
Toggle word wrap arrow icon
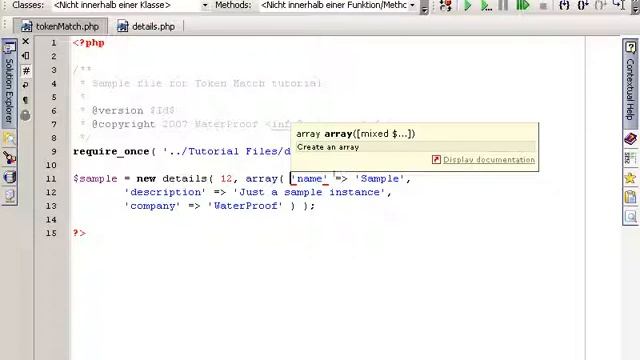(25, 85)
